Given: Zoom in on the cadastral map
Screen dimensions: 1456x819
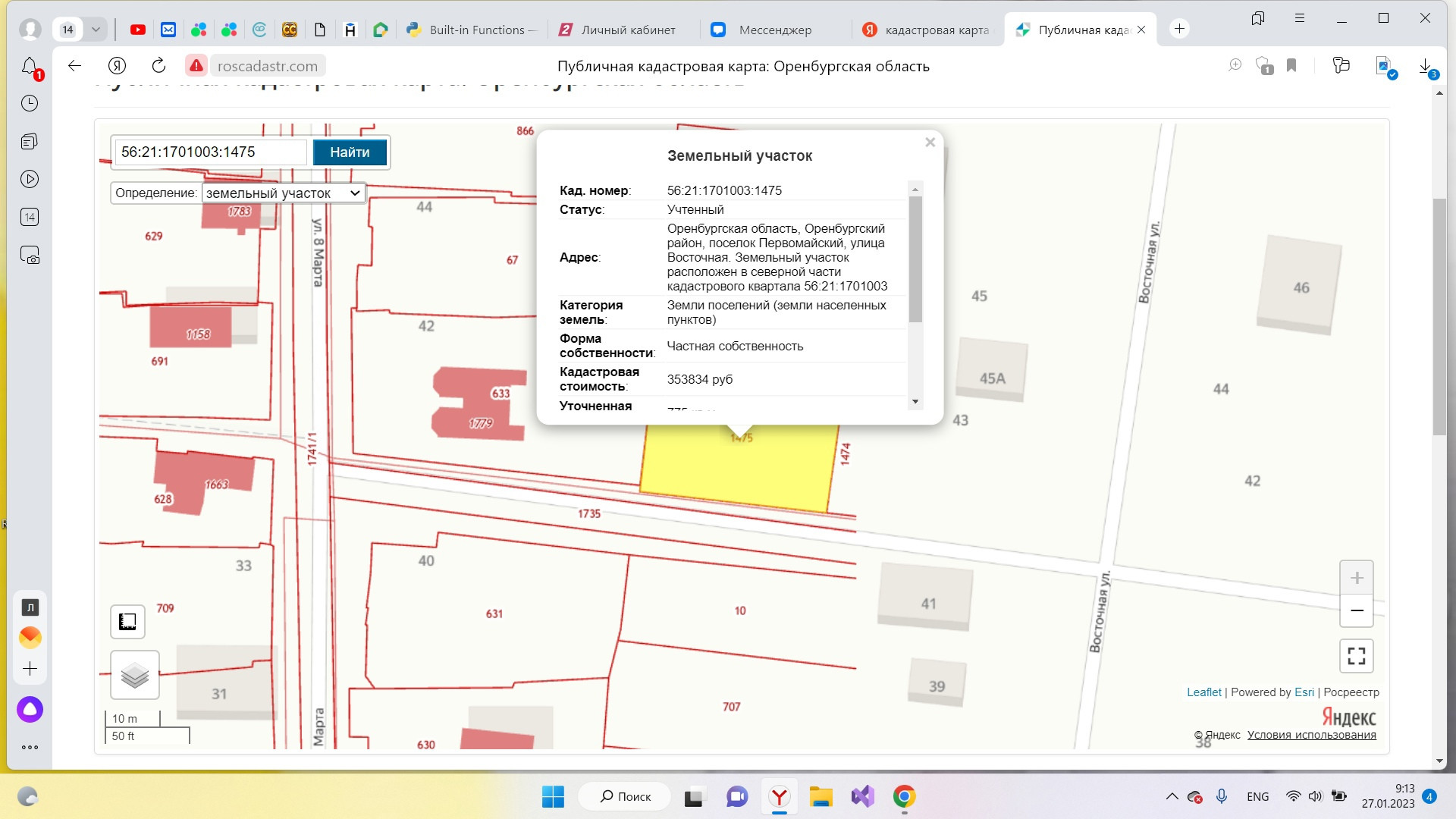Looking at the screenshot, I should tap(1356, 579).
